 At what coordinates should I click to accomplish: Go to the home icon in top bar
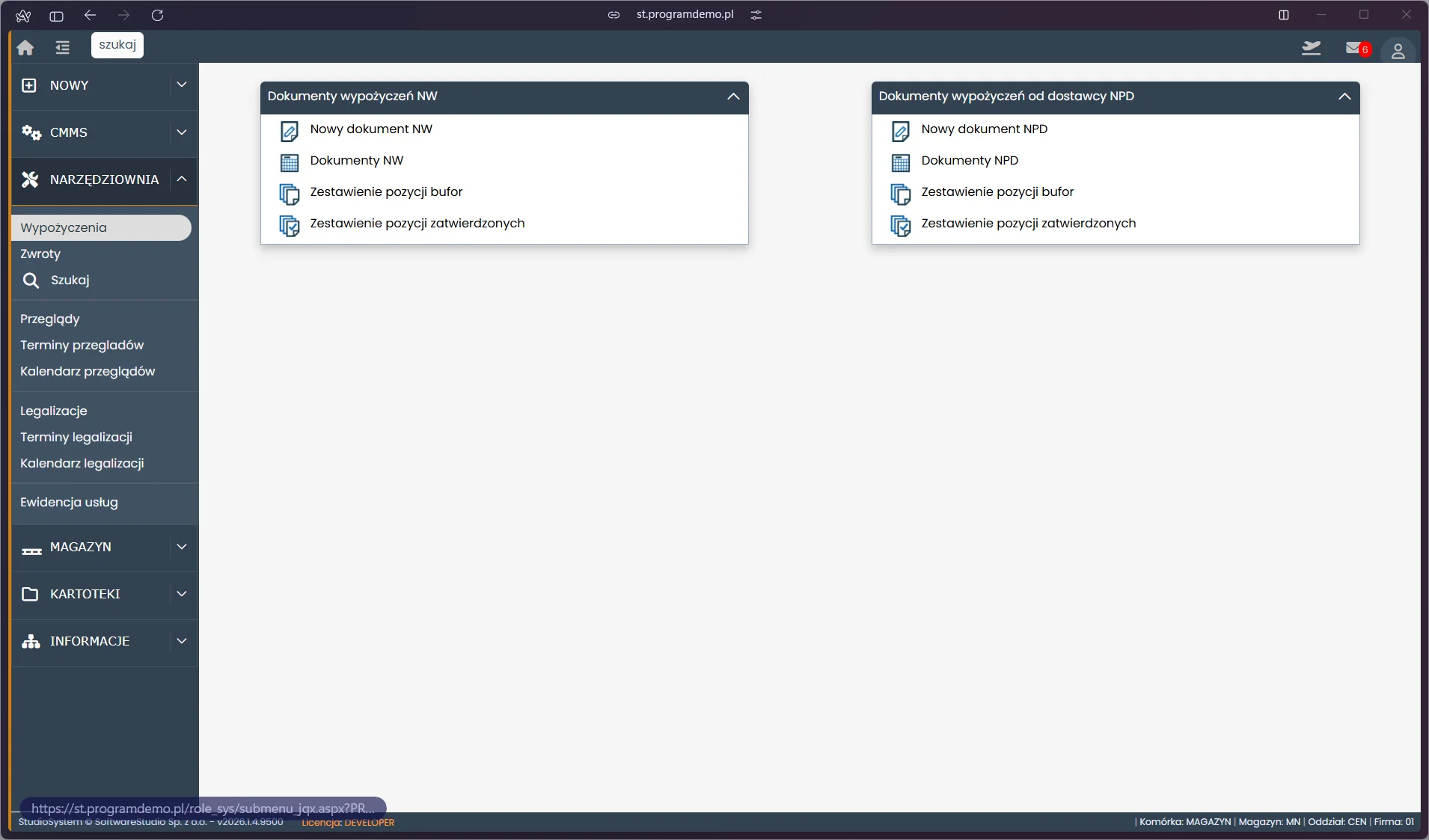click(25, 47)
